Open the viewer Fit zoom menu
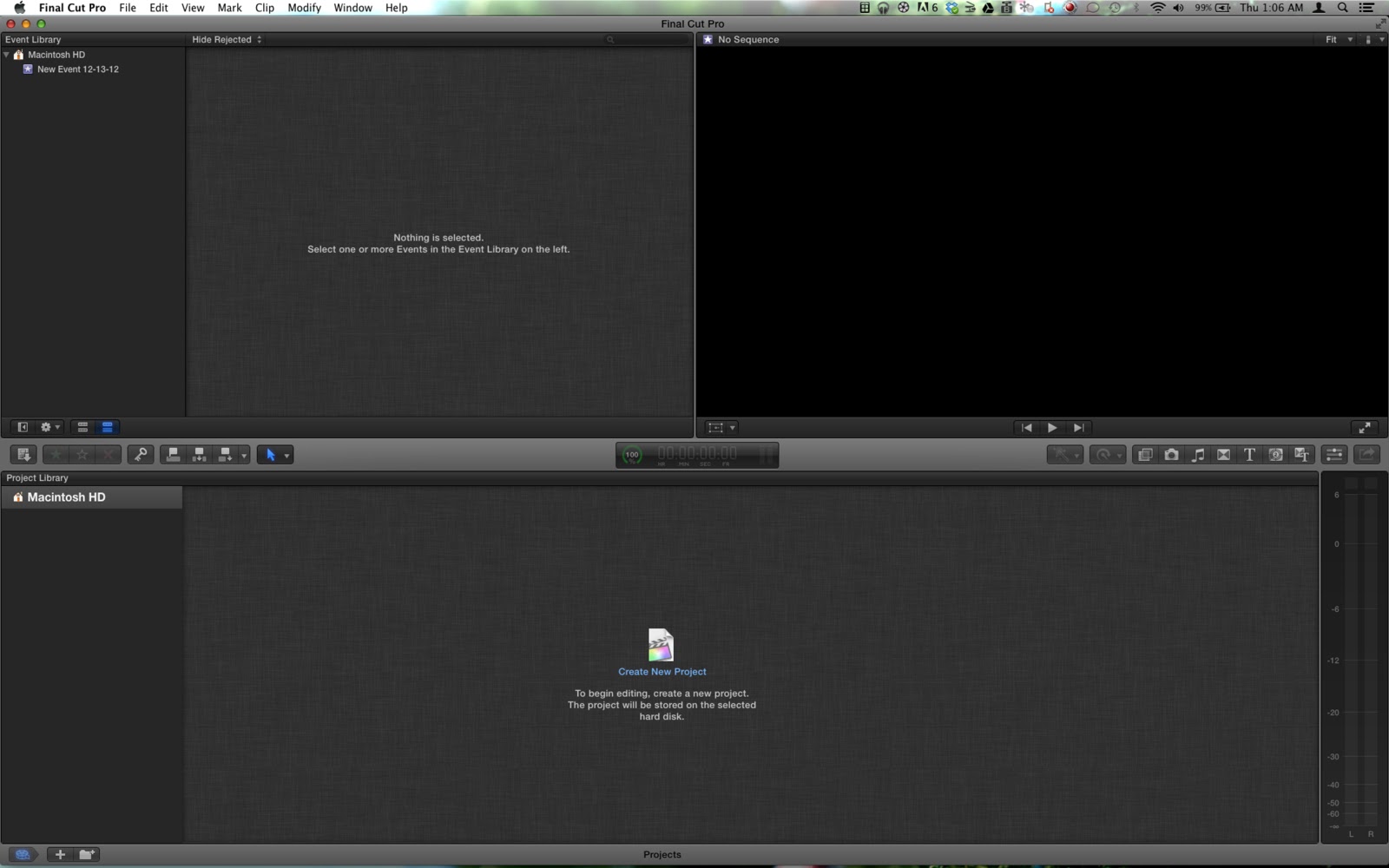Screen dimensions: 1389x868 [x=1339, y=40]
